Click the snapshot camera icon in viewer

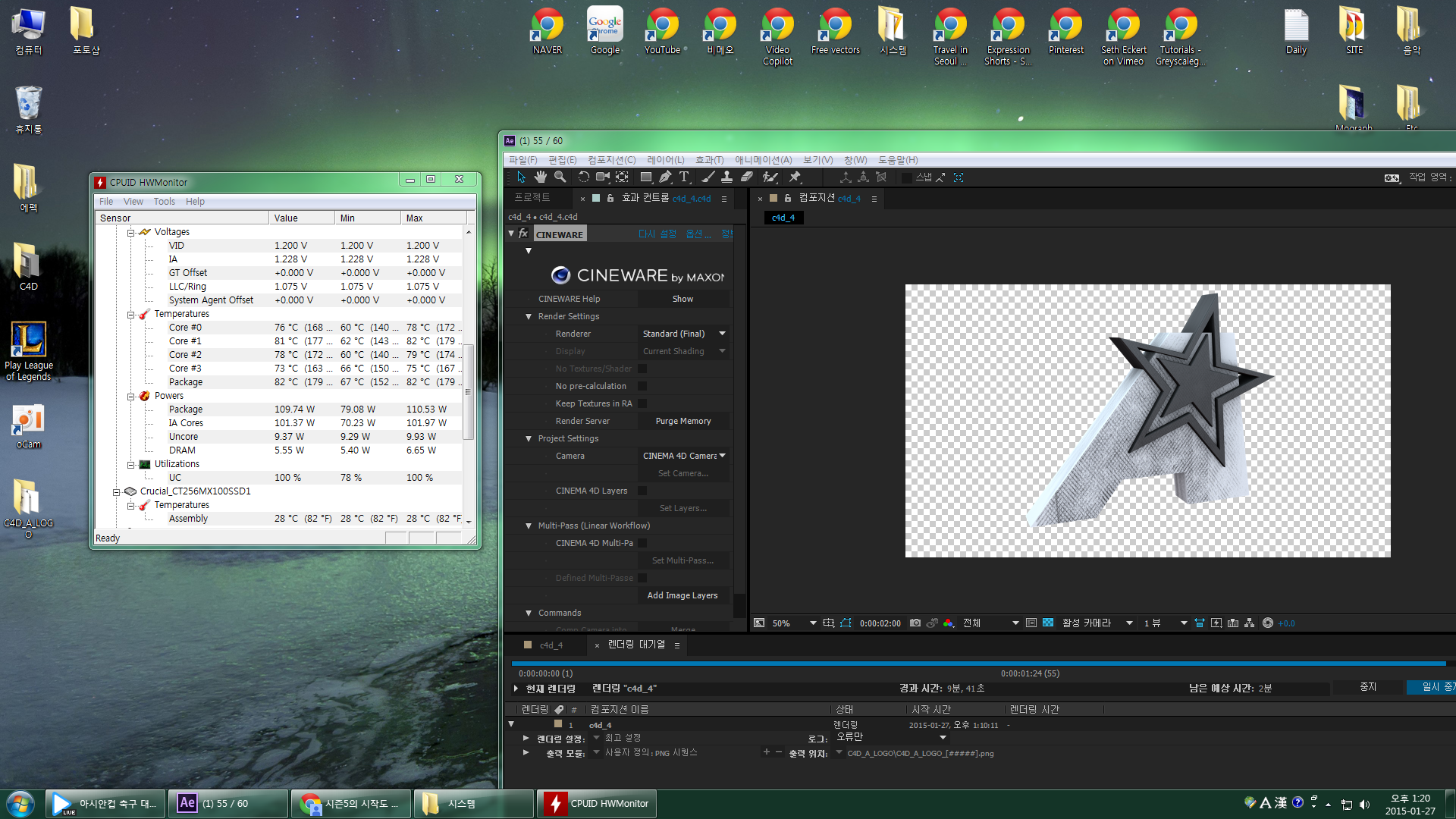pyautogui.click(x=915, y=623)
